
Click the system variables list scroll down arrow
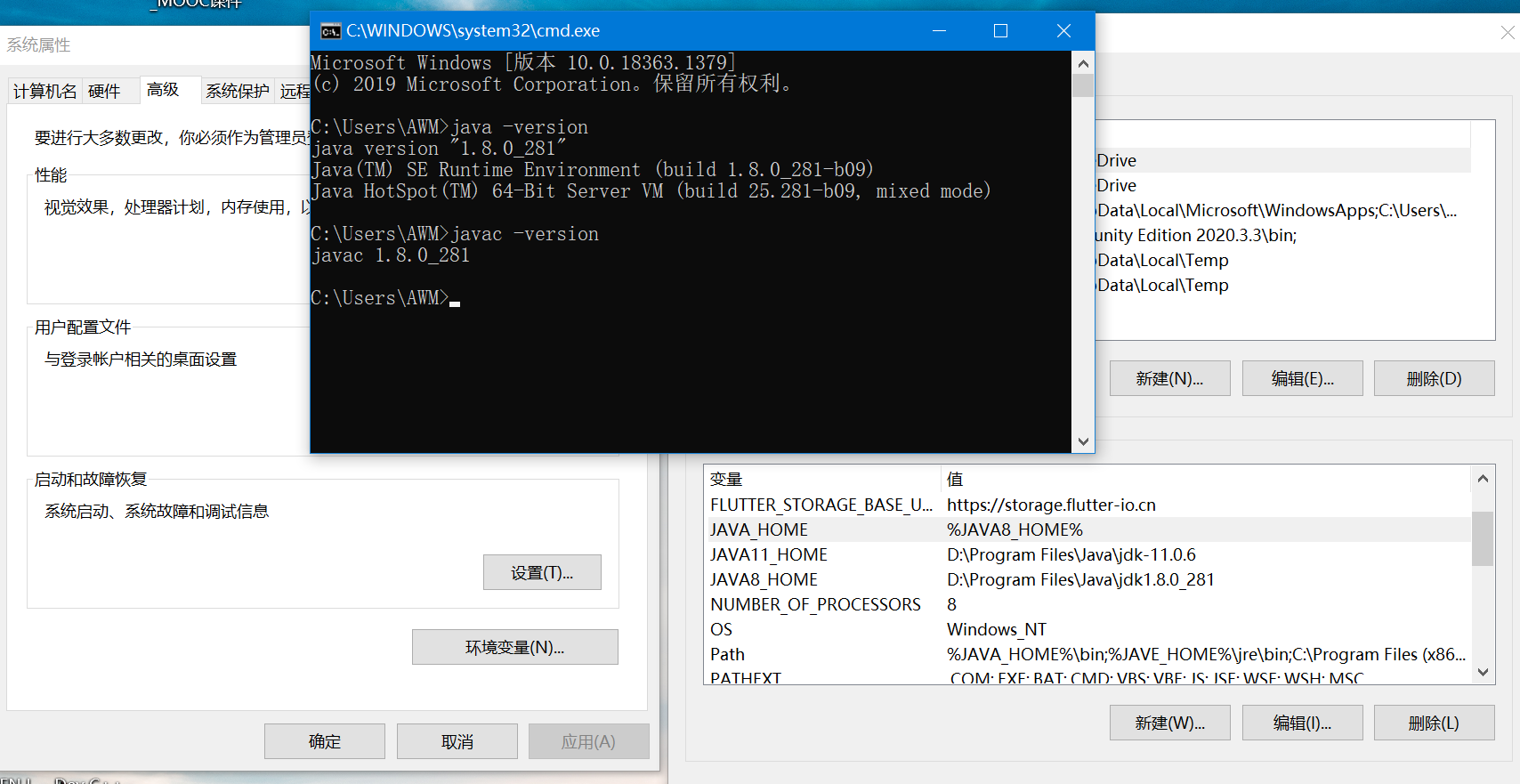tap(1483, 672)
